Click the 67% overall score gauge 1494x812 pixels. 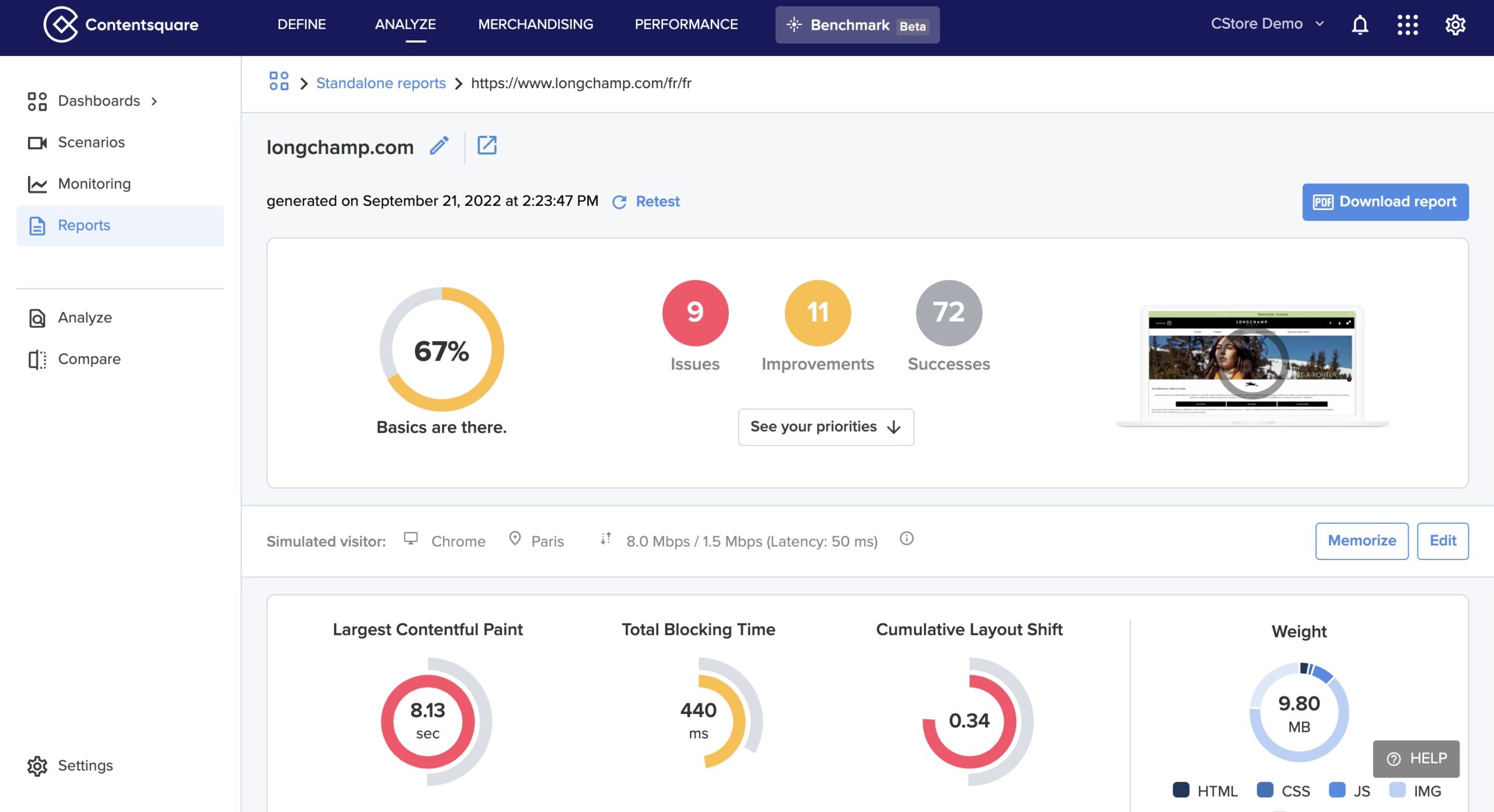(442, 349)
